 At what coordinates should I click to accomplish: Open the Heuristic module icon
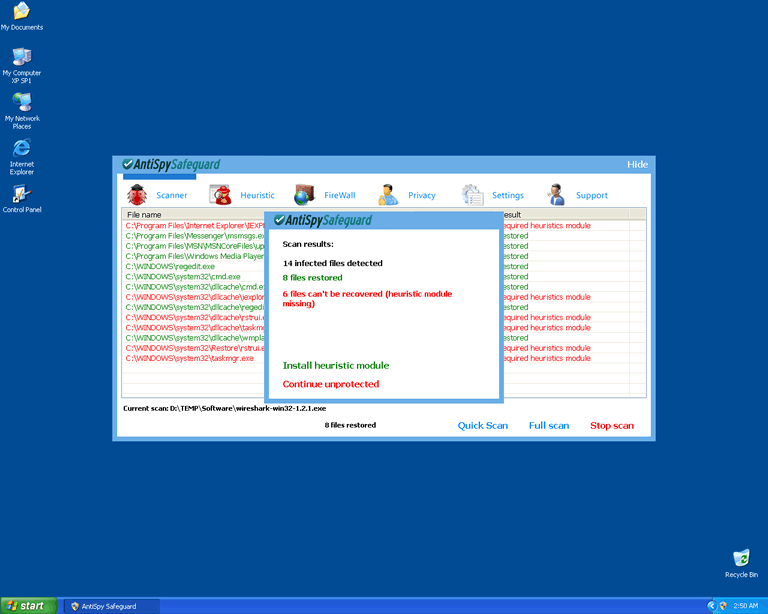[221, 195]
